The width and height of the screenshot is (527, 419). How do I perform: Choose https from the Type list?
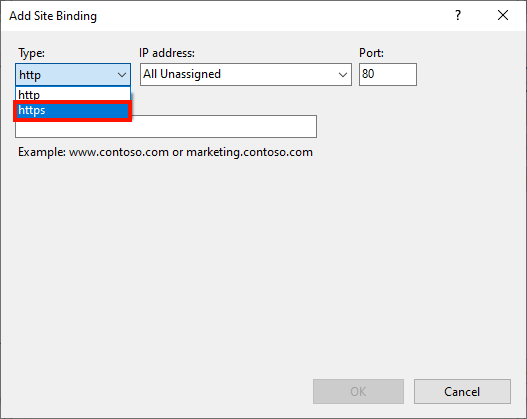click(x=73, y=111)
